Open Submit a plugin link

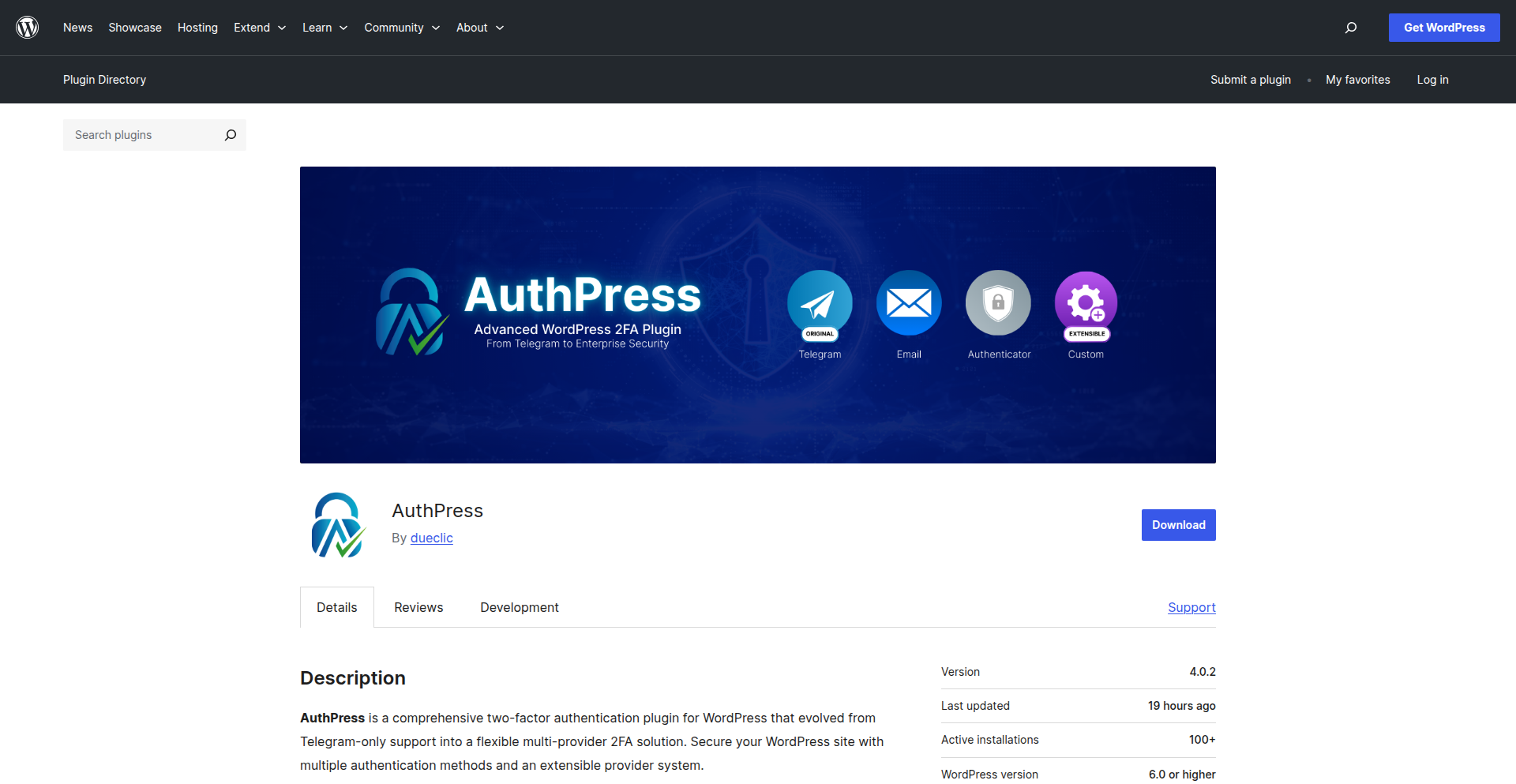(x=1251, y=80)
